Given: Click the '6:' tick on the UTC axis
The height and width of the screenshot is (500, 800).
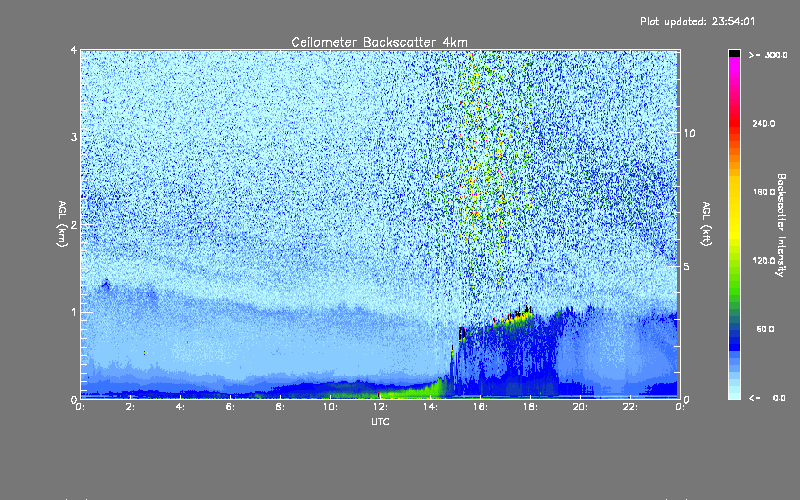Looking at the screenshot, I should [231, 407].
